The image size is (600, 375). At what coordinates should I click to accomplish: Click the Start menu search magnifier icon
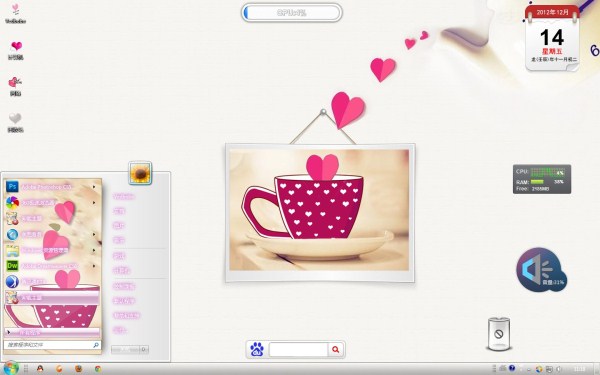96,345
